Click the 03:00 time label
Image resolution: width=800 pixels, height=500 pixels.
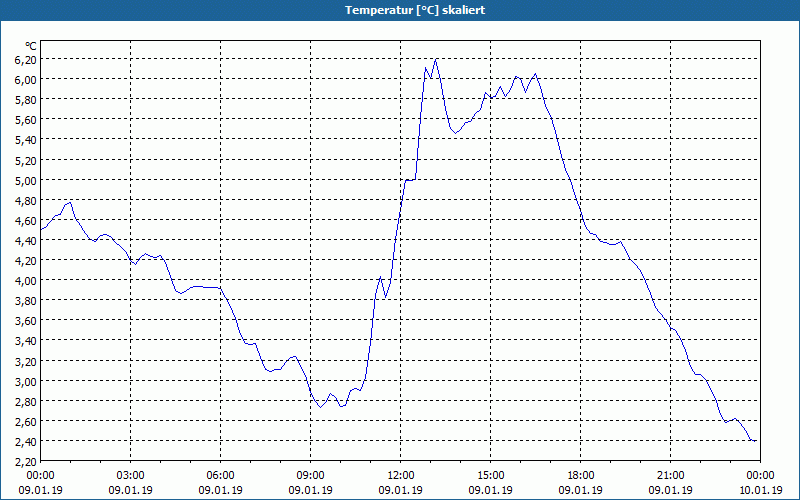pyautogui.click(x=131, y=476)
